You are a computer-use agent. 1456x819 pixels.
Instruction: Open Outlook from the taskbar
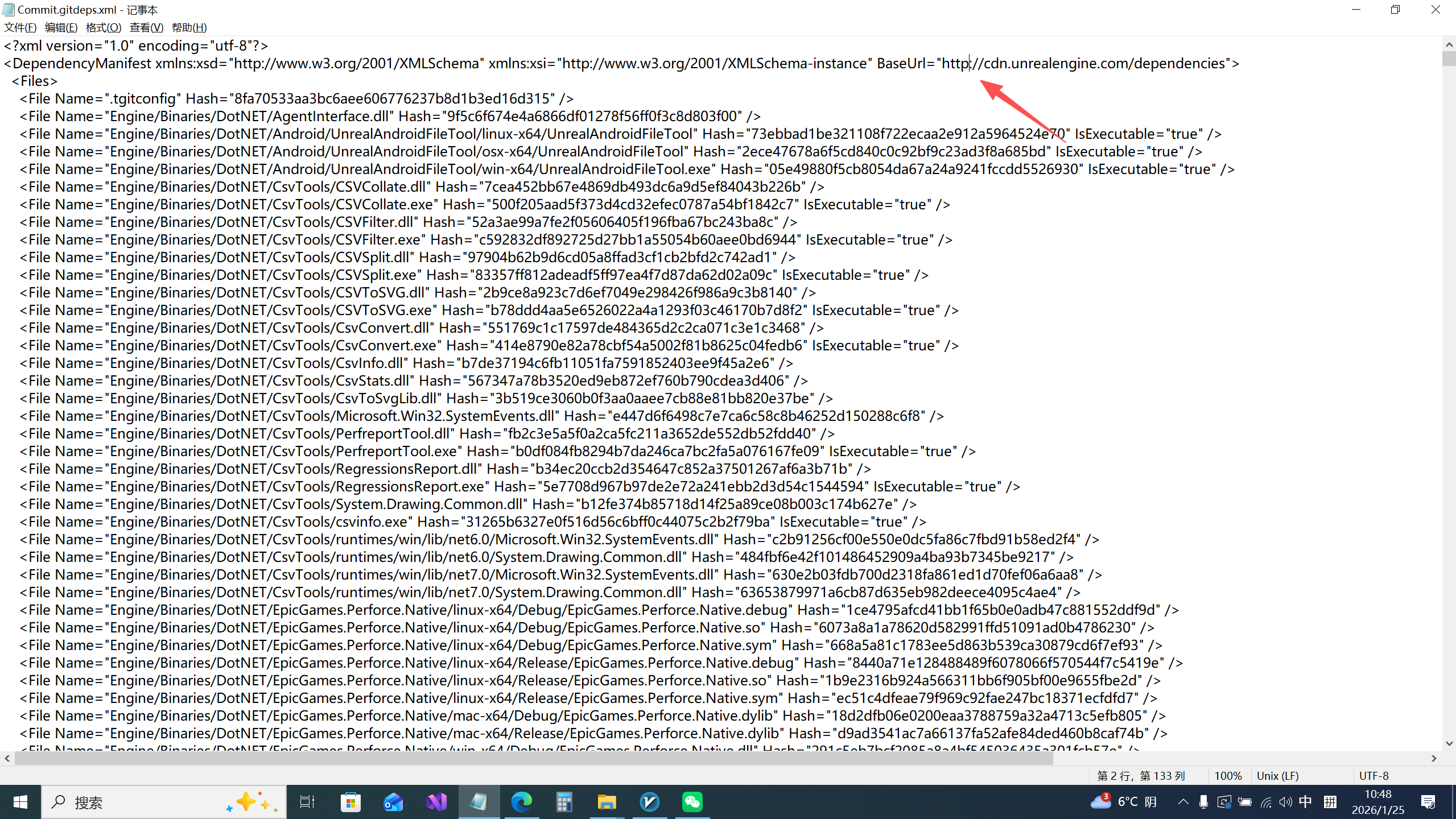pos(393,802)
